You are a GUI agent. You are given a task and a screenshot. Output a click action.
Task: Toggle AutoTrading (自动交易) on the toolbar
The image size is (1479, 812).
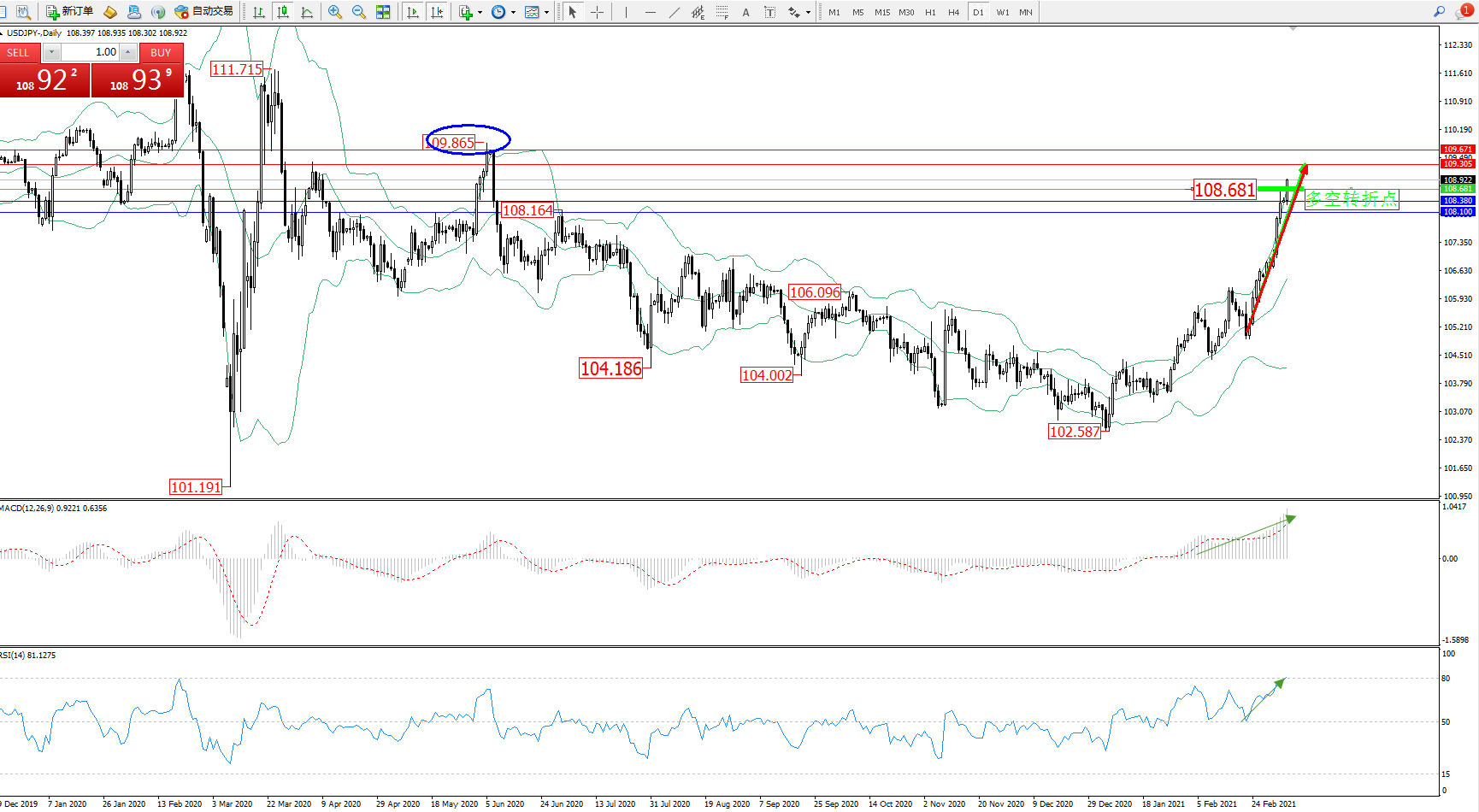point(203,12)
